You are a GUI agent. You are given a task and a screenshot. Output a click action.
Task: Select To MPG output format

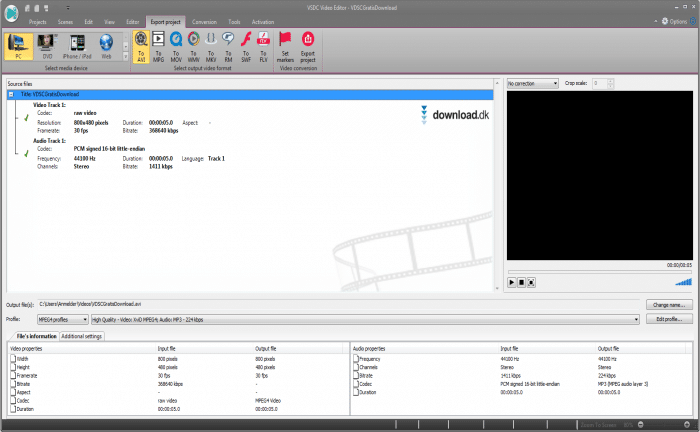point(158,47)
